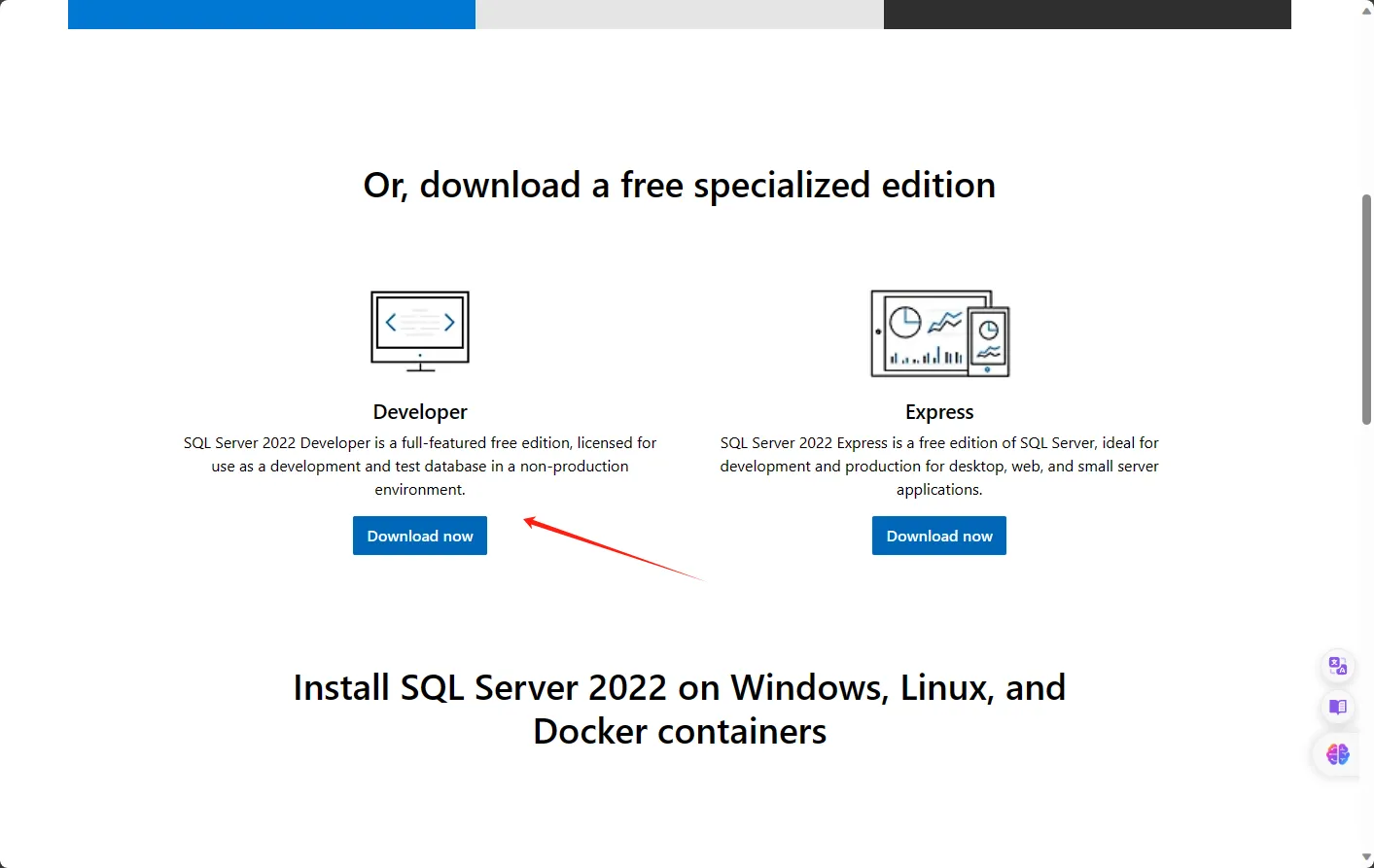This screenshot has width=1374, height=868.
Task: Click Download now under Express edition
Action: point(939,536)
